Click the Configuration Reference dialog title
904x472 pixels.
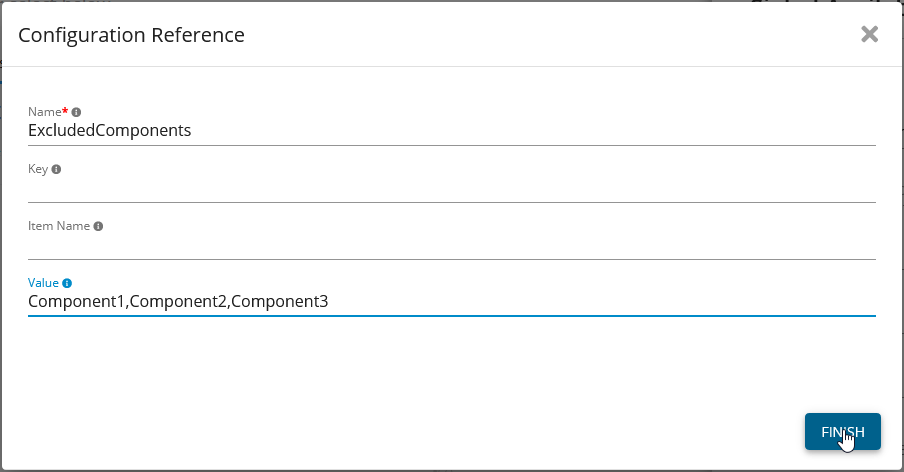(x=131, y=35)
